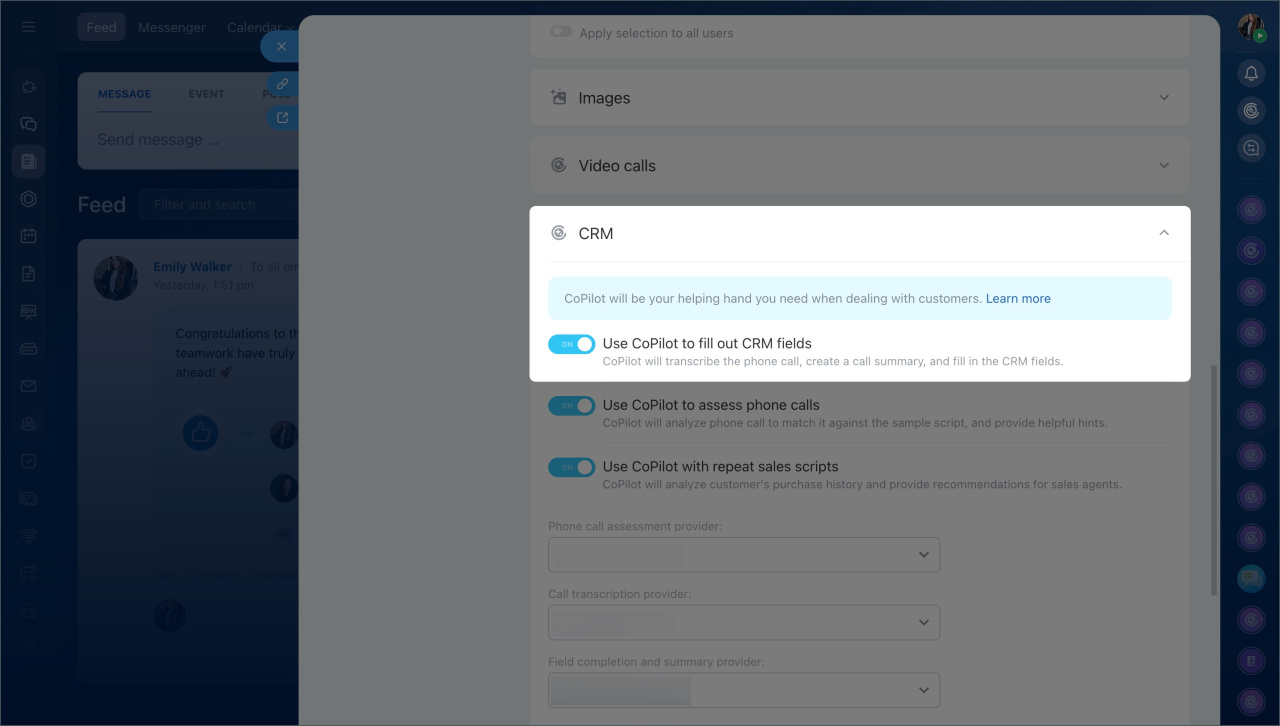
Task: Click the thumbs-up like icon
Action: click(x=200, y=433)
